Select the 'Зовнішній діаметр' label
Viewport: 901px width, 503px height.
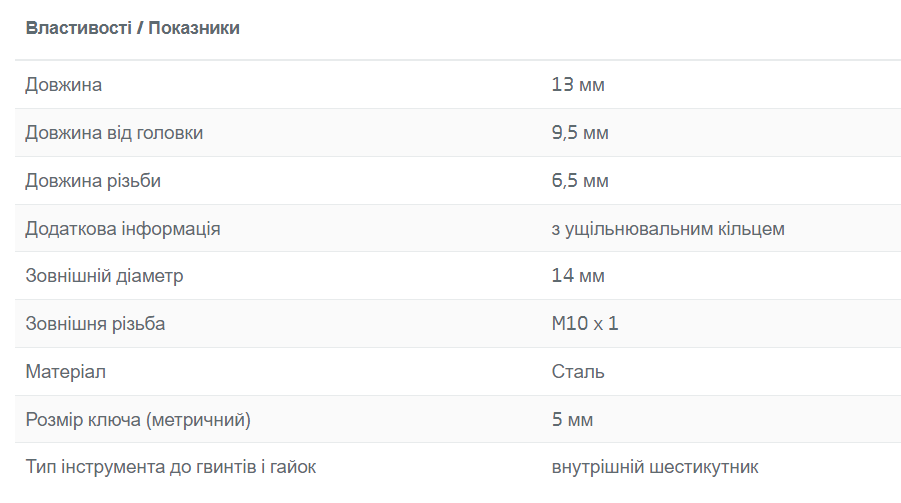click(x=104, y=276)
